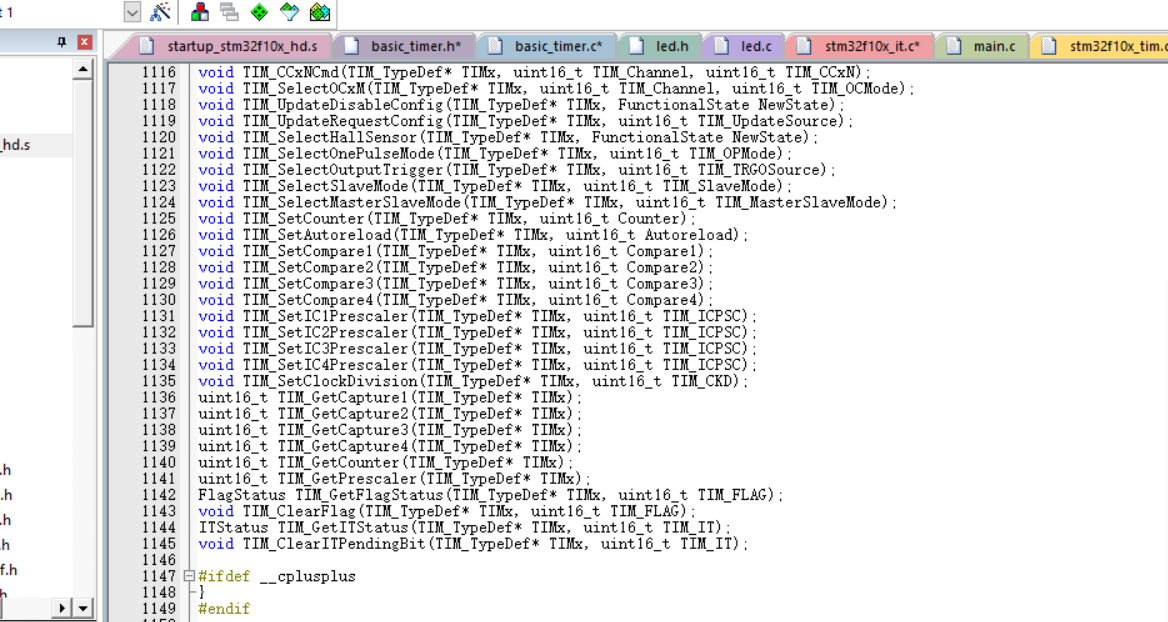Launch the Pack Installer icon

[319, 12]
